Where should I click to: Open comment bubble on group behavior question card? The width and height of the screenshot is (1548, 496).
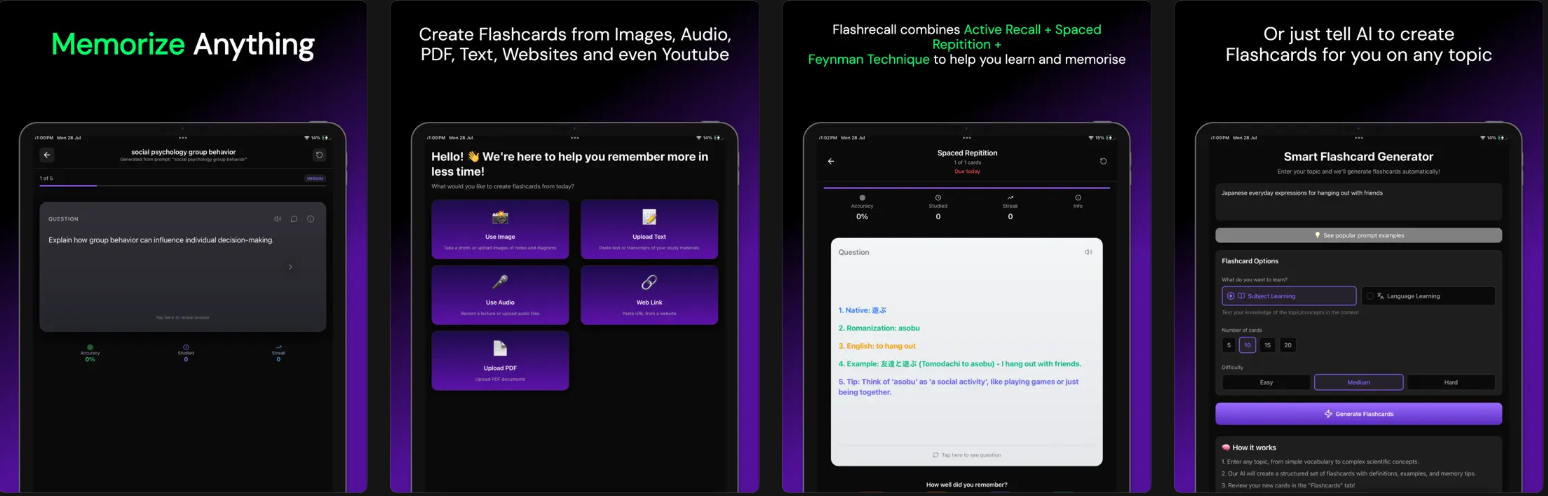coord(294,219)
